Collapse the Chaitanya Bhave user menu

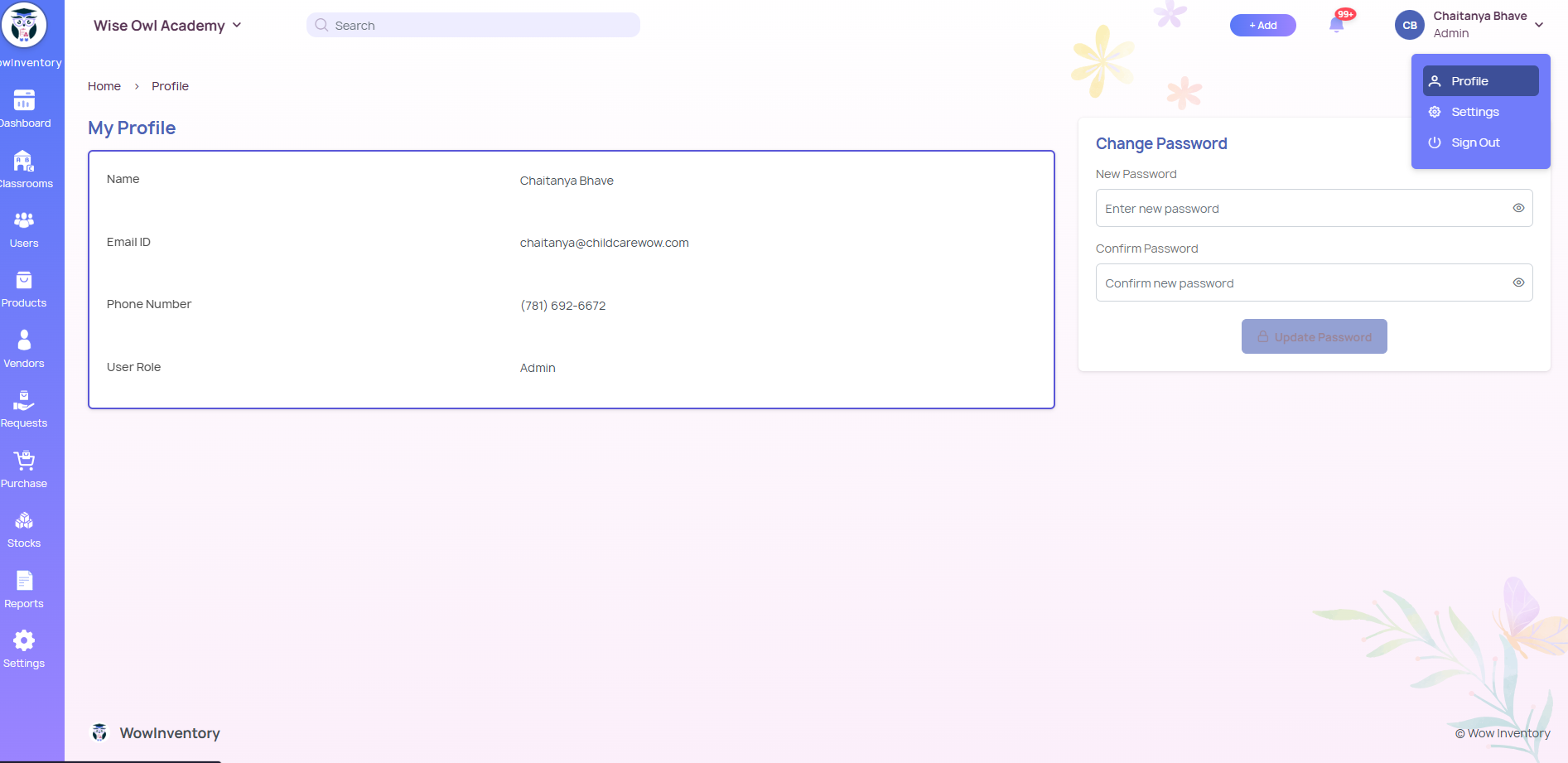pos(1538,25)
